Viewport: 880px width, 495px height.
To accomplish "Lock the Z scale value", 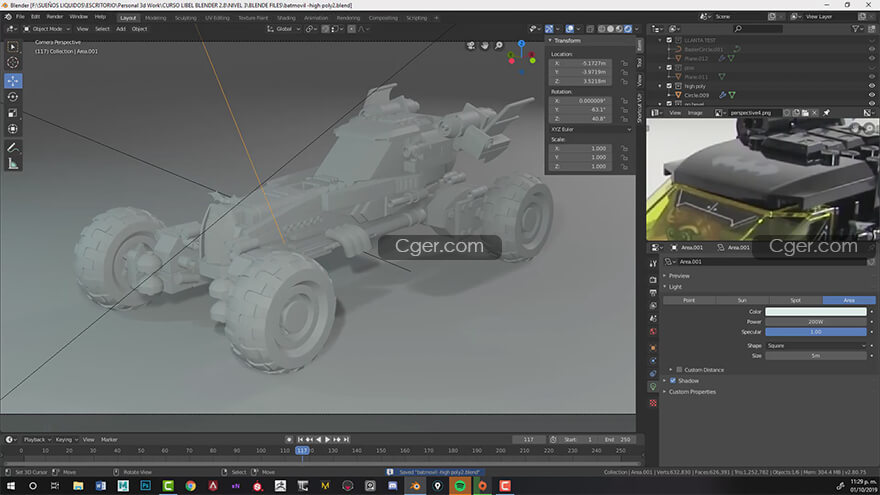I will point(624,167).
